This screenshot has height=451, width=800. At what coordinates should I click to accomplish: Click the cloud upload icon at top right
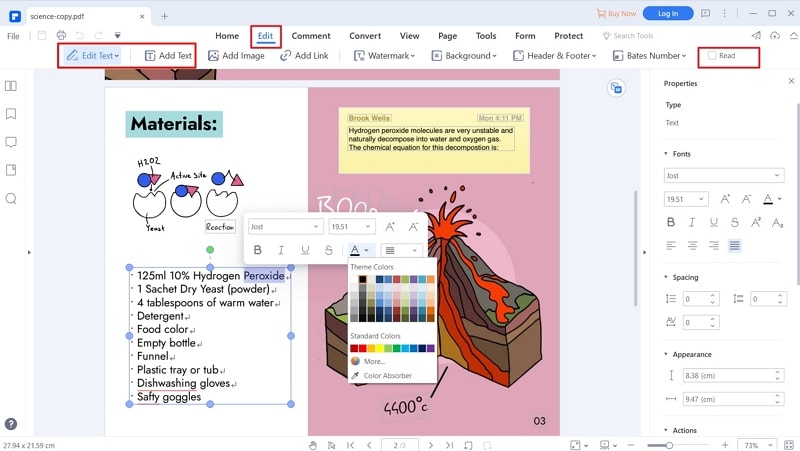(775, 35)
